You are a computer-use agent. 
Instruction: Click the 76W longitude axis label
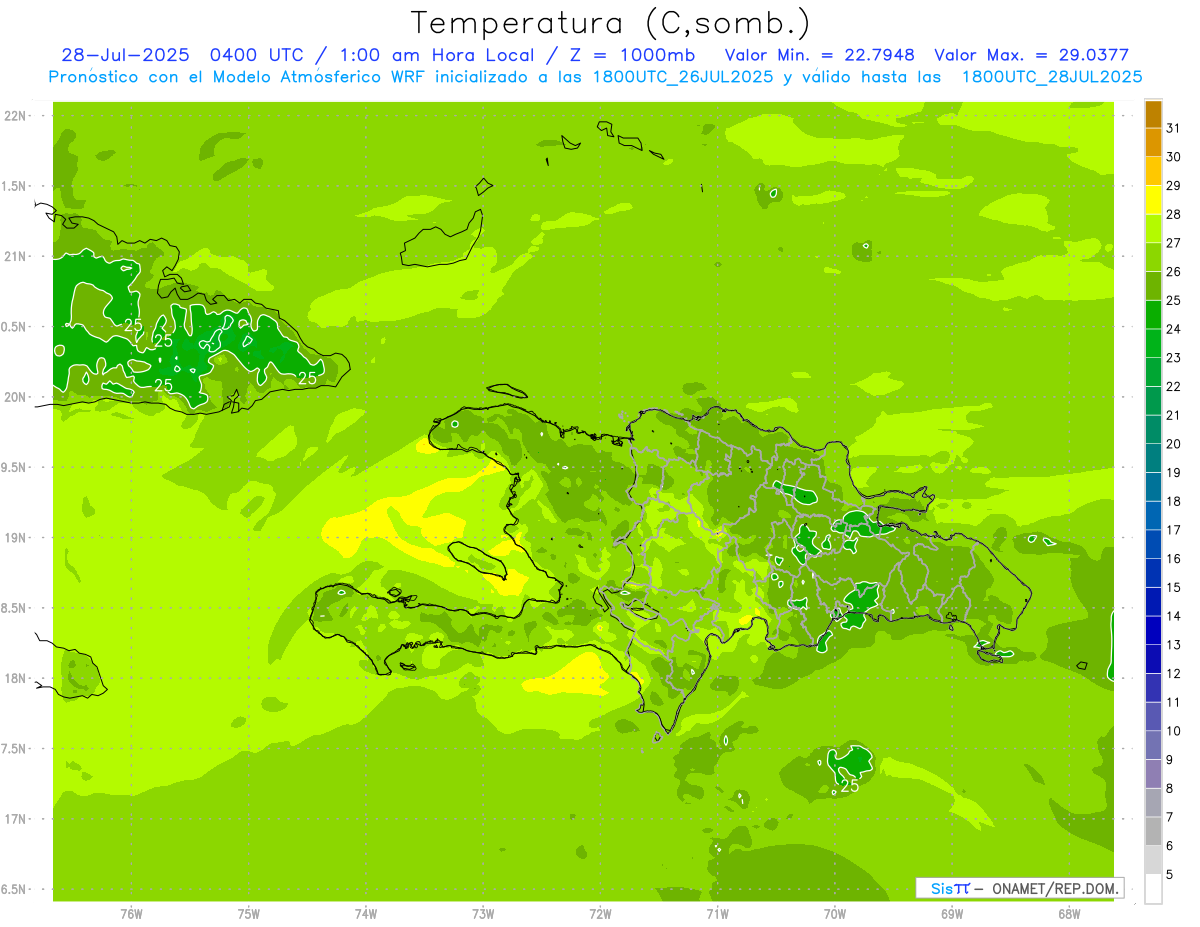pyautogui.click(x=131, y=914)
